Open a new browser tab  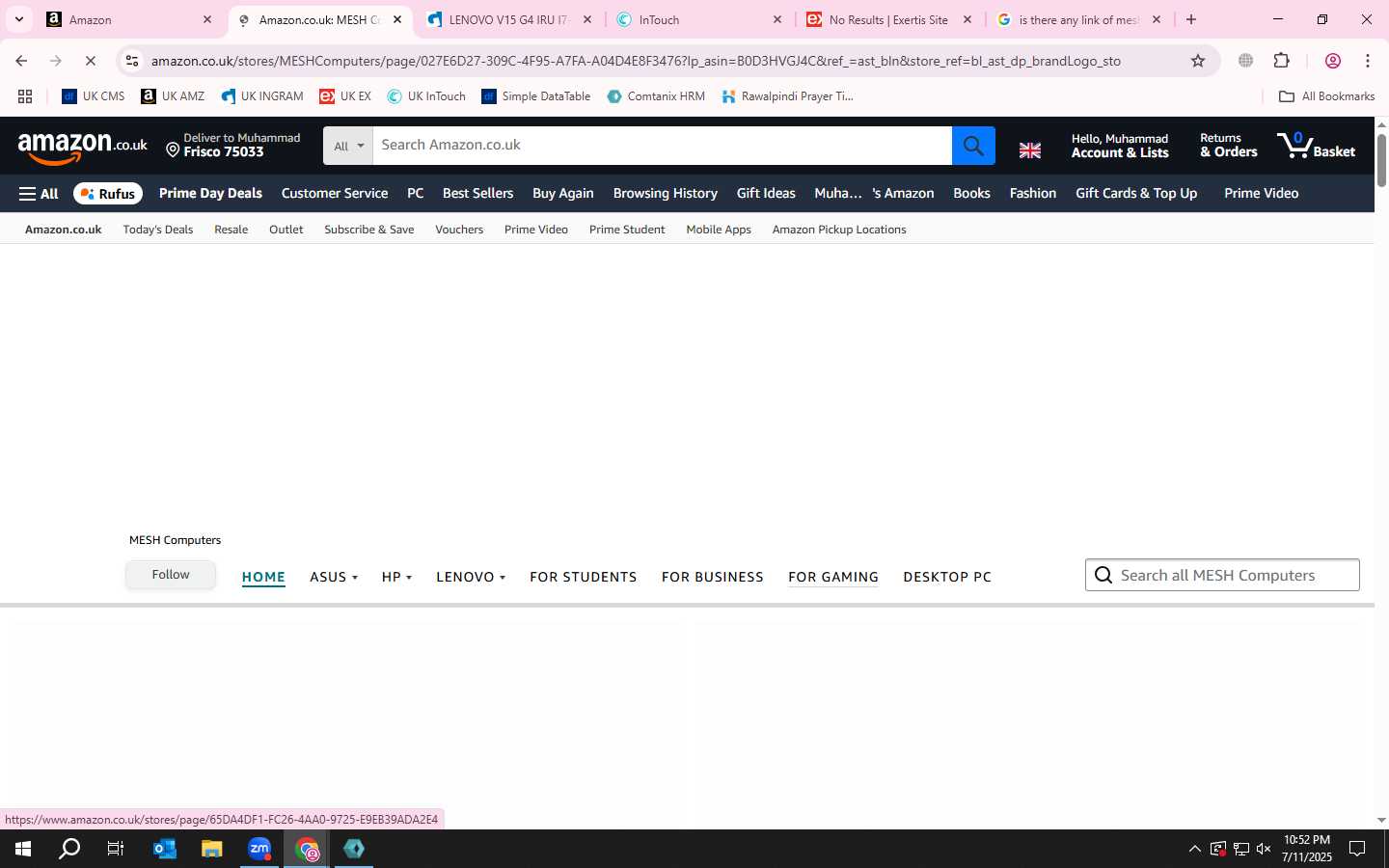pyautogui.click(x=1191, y=19)
